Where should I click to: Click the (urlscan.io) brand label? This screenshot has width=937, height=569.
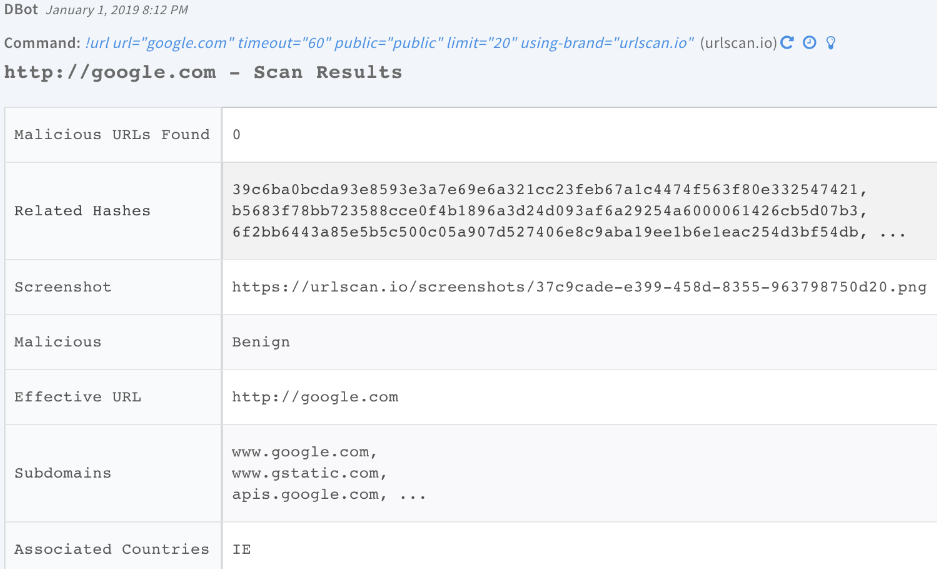[739, 43]
